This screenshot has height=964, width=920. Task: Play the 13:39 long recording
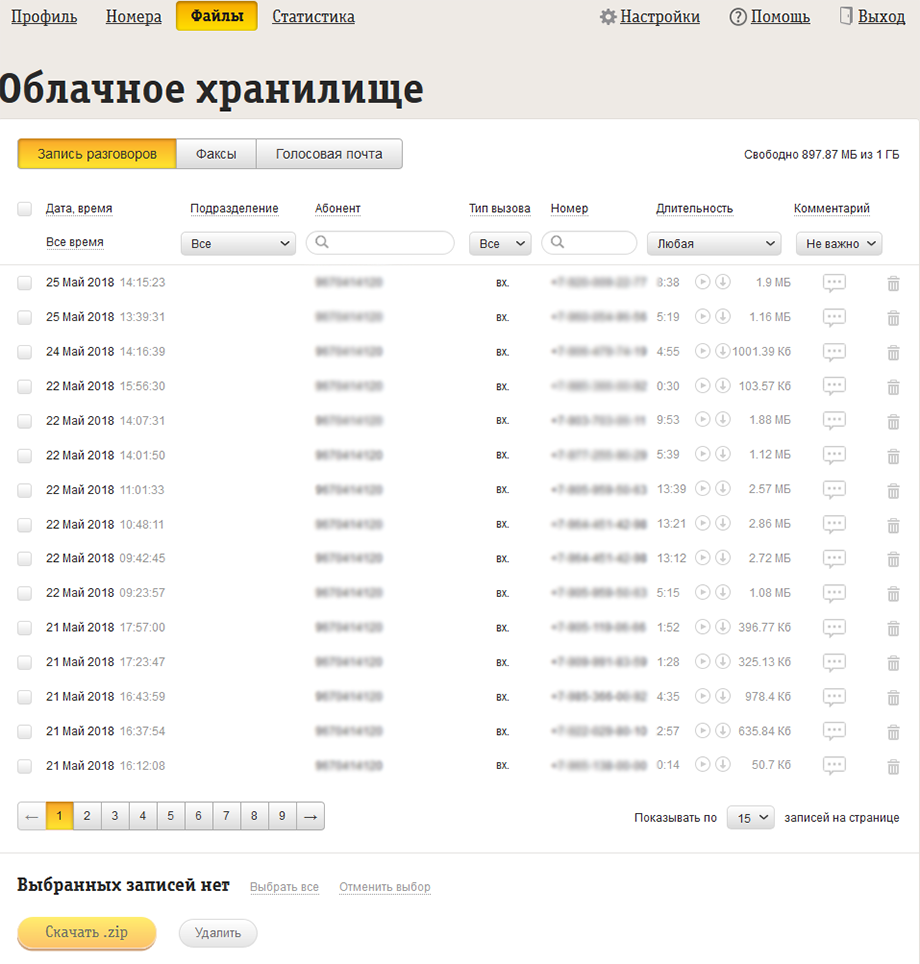(702, 488)
